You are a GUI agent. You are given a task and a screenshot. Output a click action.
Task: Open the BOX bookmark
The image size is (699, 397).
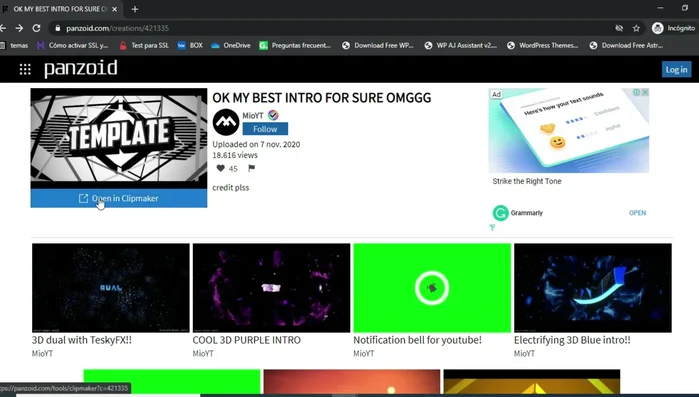point(190,45)
